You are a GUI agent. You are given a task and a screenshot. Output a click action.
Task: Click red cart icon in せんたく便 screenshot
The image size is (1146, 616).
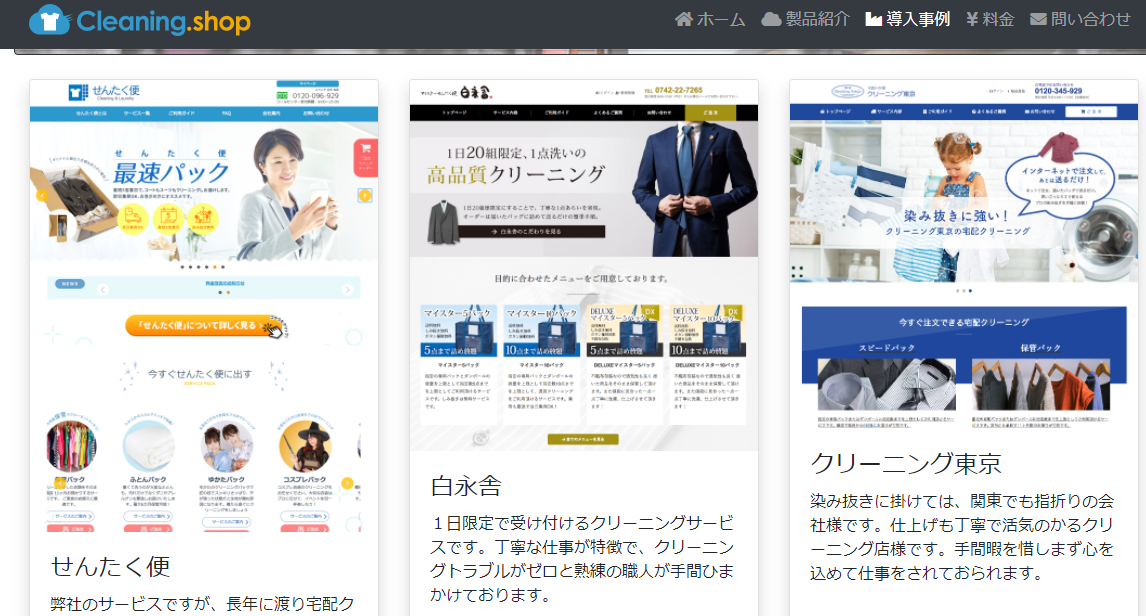[365, 157]
